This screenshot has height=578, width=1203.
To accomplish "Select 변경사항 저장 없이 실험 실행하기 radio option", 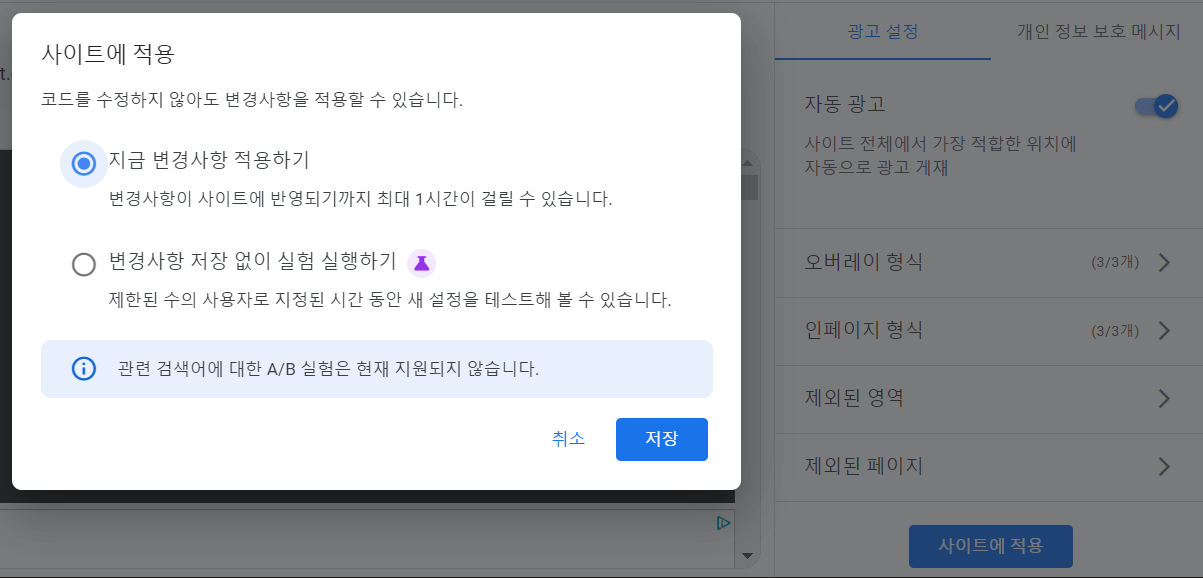I will [x=84, y=264].
